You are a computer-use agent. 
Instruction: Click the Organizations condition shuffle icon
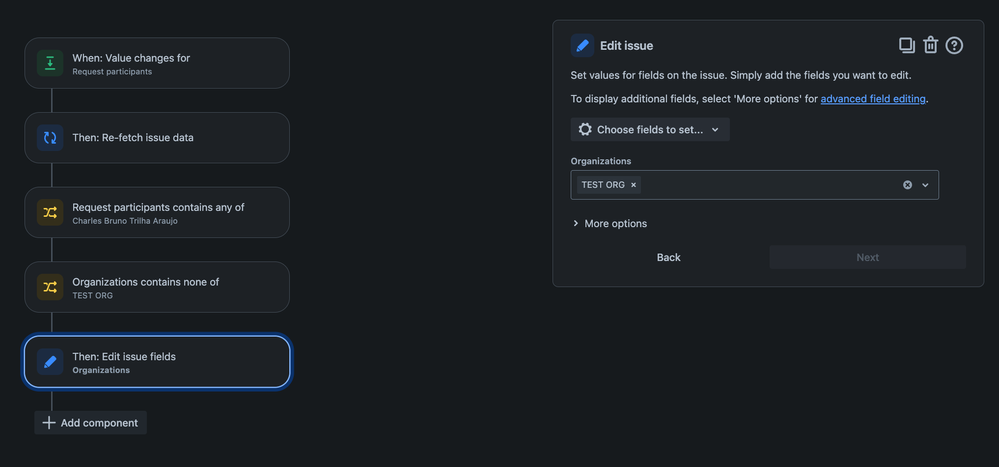point(50,287)
